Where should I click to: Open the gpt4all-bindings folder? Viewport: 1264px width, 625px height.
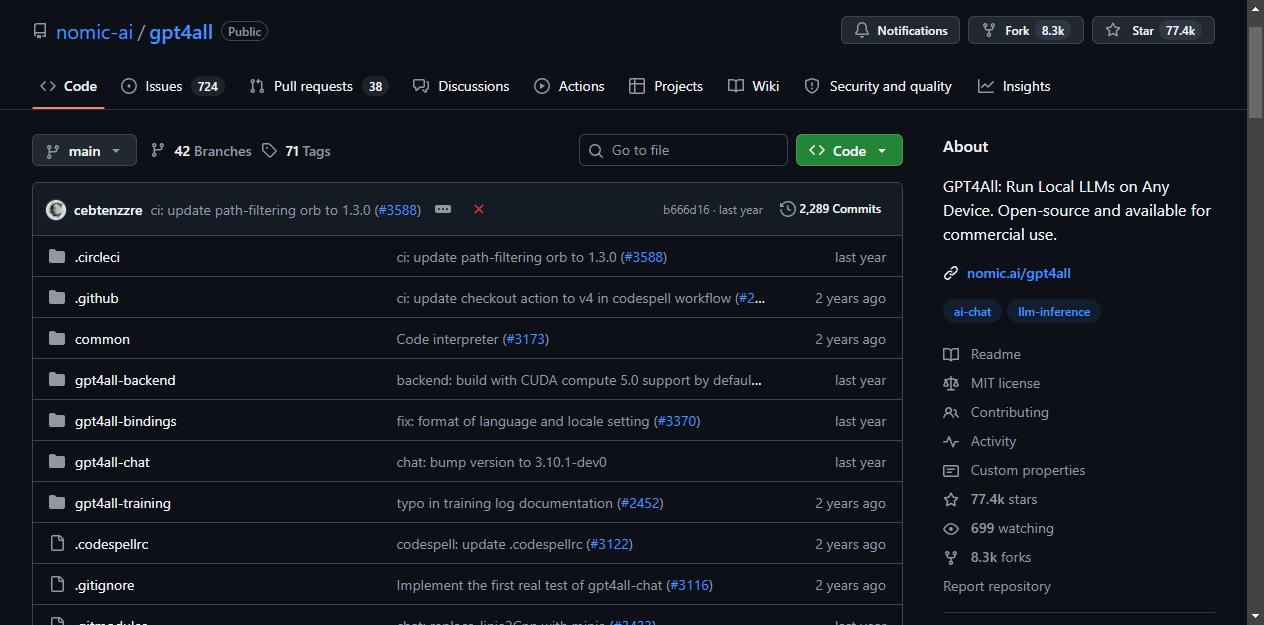[126, 421]
